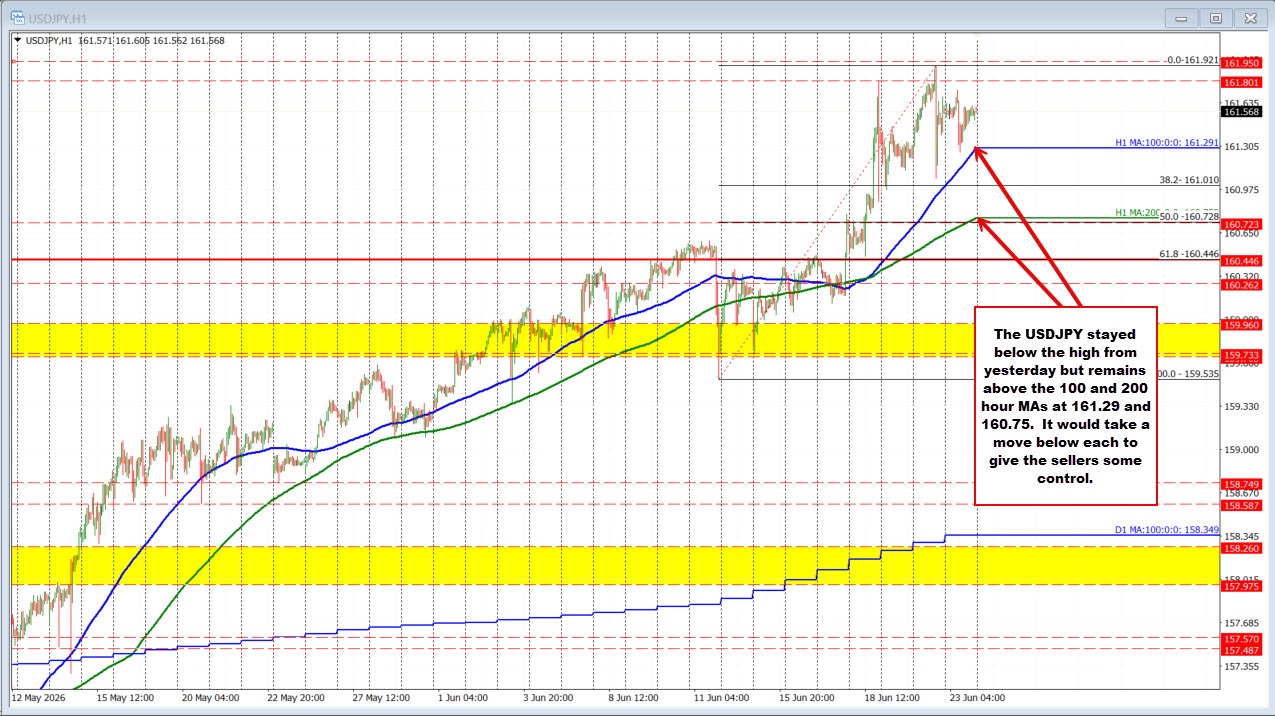This screenshot has height=716, width=1275.
Task: Click the red price tag 158.749
Action: pos(1243,483)
